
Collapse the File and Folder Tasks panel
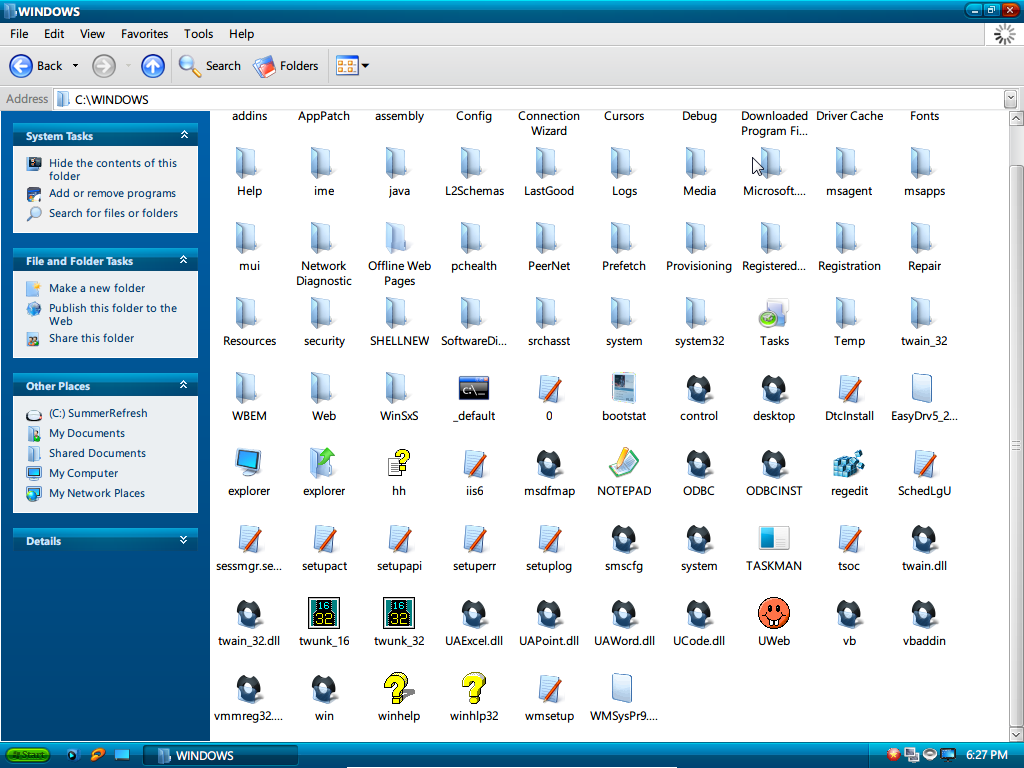(x=184, y=260)
